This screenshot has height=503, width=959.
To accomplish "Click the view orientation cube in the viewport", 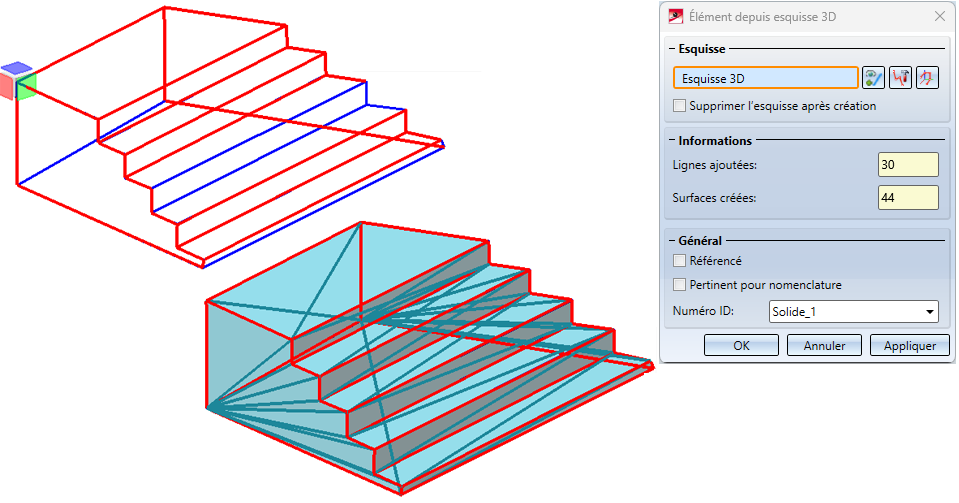I will 18,81.
